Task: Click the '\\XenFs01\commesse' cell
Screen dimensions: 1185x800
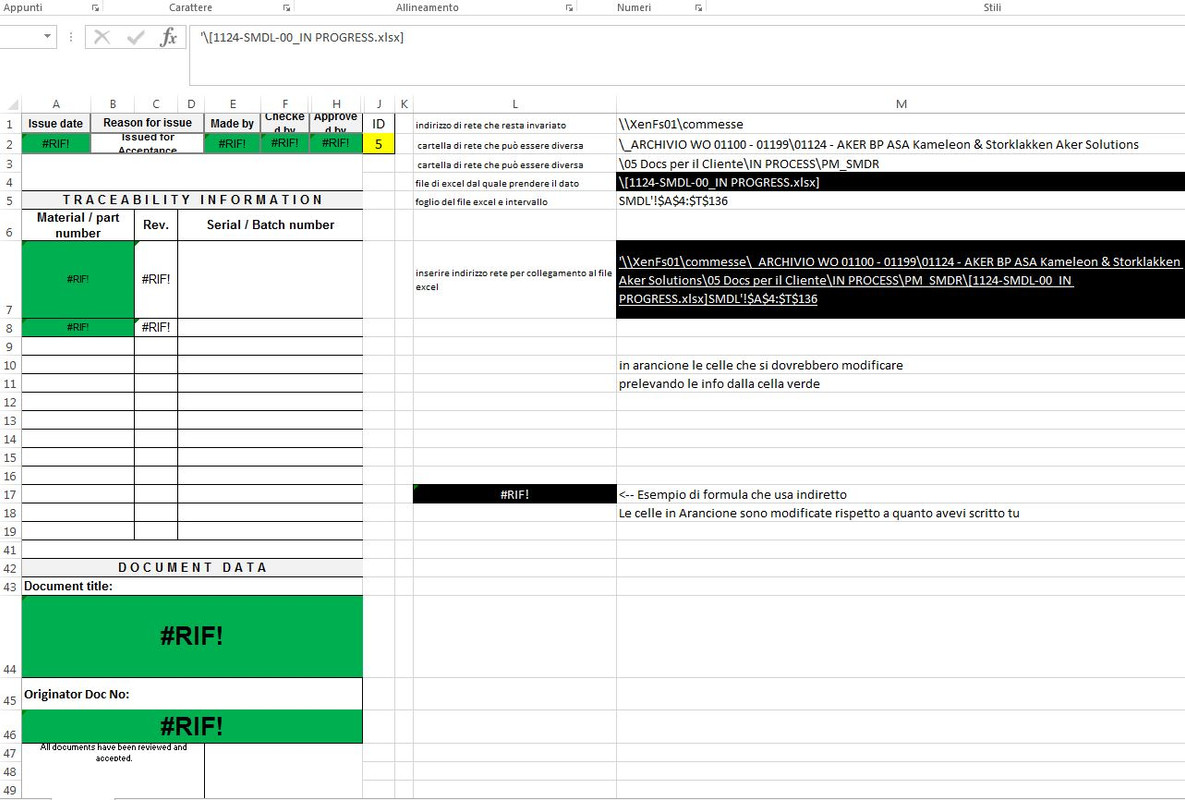Action: click(900, 124)
